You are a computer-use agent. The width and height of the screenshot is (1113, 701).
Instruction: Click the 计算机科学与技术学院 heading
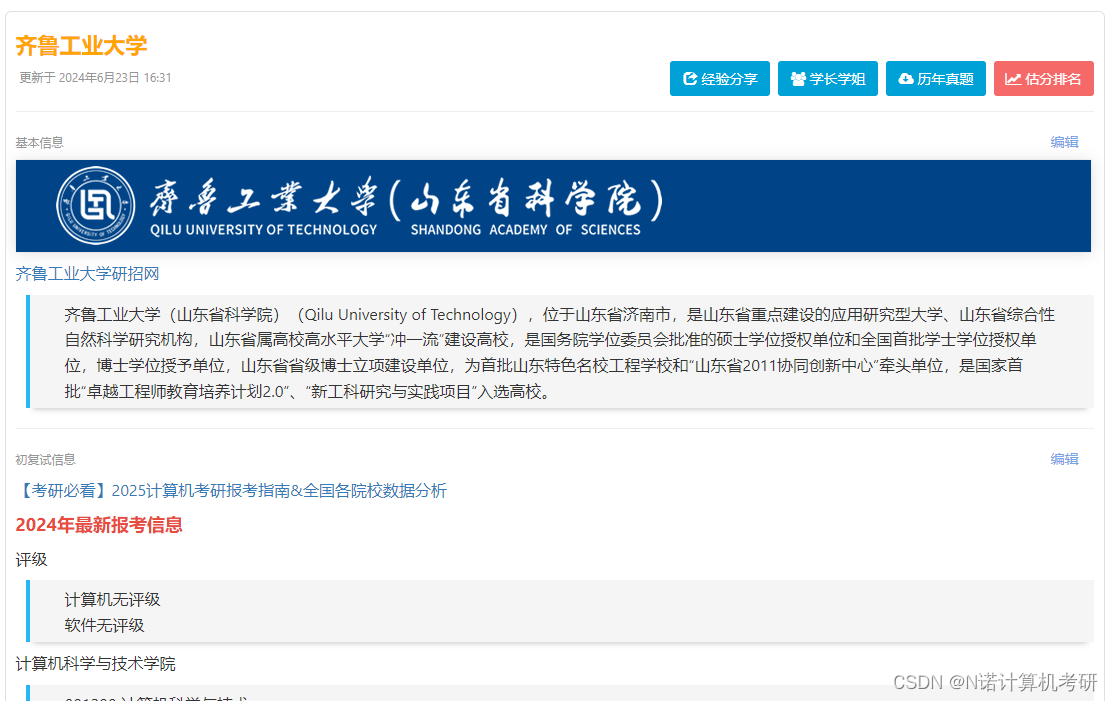[x=96, y=663]
